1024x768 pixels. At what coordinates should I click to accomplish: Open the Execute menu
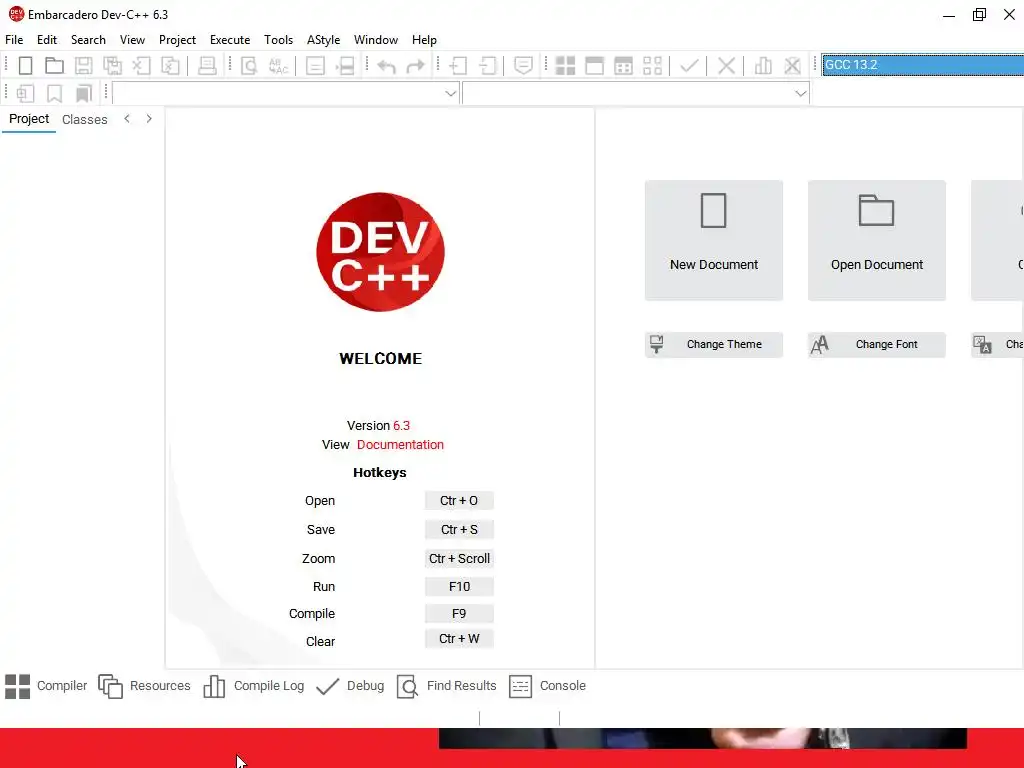[230, 40]
